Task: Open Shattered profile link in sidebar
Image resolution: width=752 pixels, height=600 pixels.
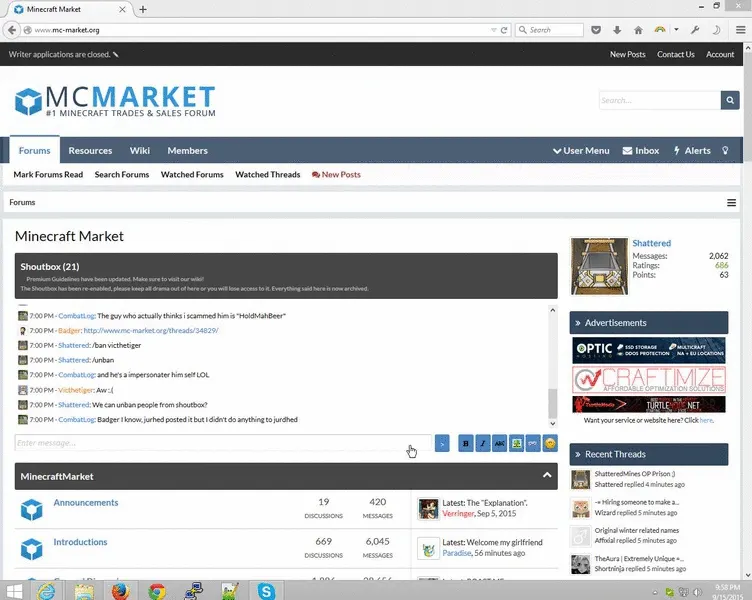Action: pos(651,243)
